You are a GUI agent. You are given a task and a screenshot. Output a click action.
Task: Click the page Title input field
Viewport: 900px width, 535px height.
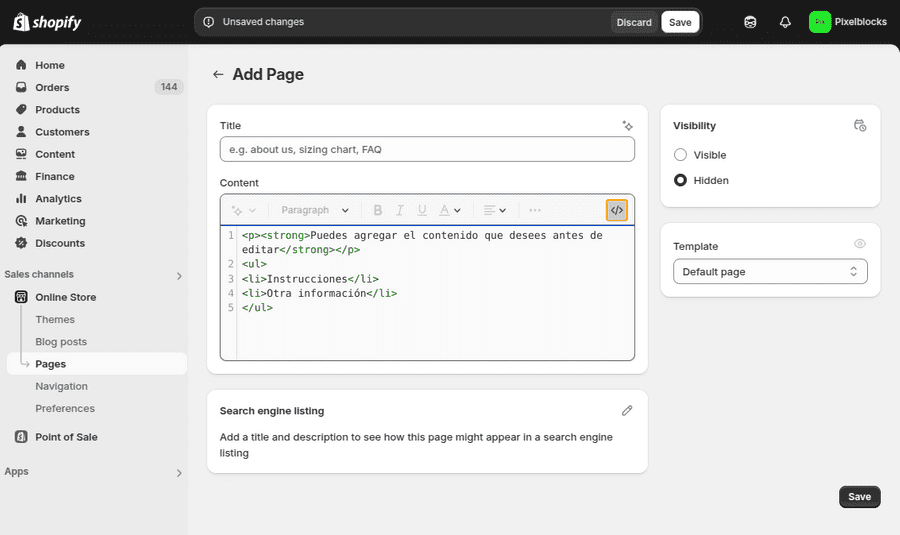427,149
